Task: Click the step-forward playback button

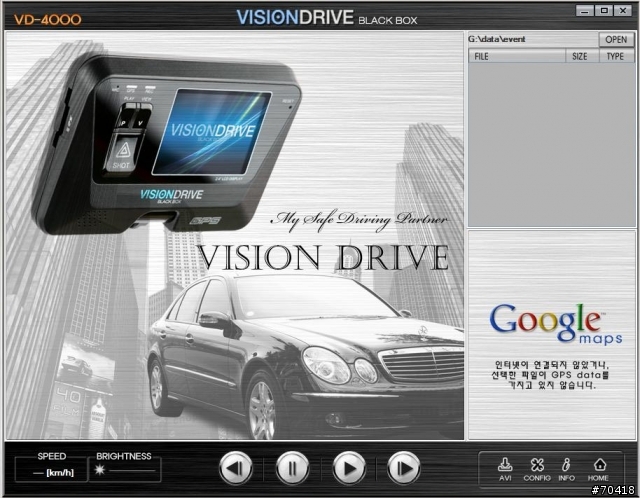Action: [403, 468]
